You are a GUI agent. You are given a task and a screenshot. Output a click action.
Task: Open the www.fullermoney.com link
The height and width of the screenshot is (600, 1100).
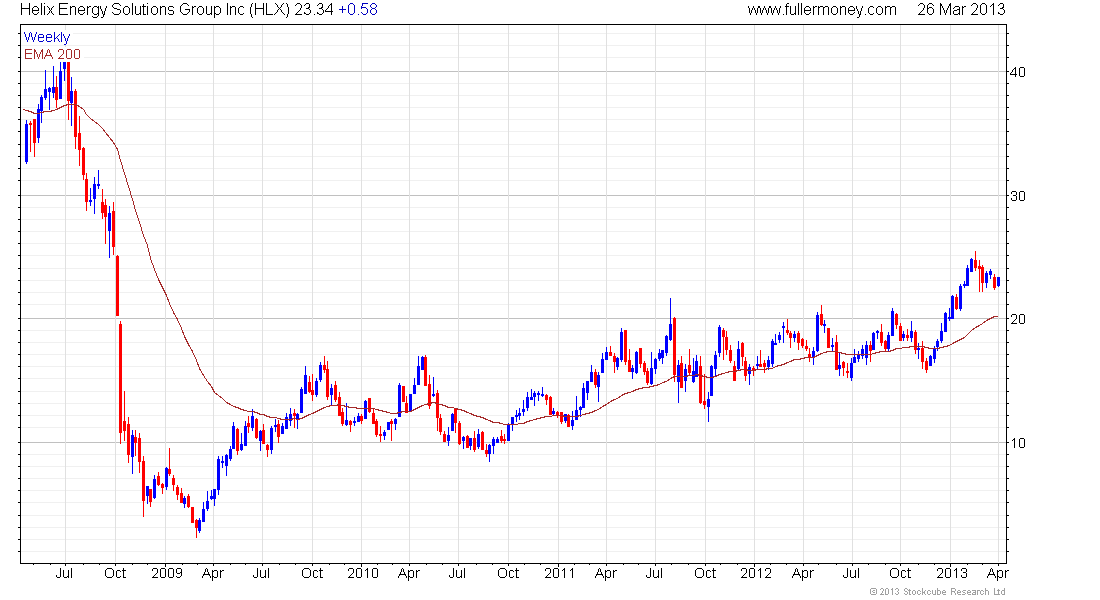[821, 10]
